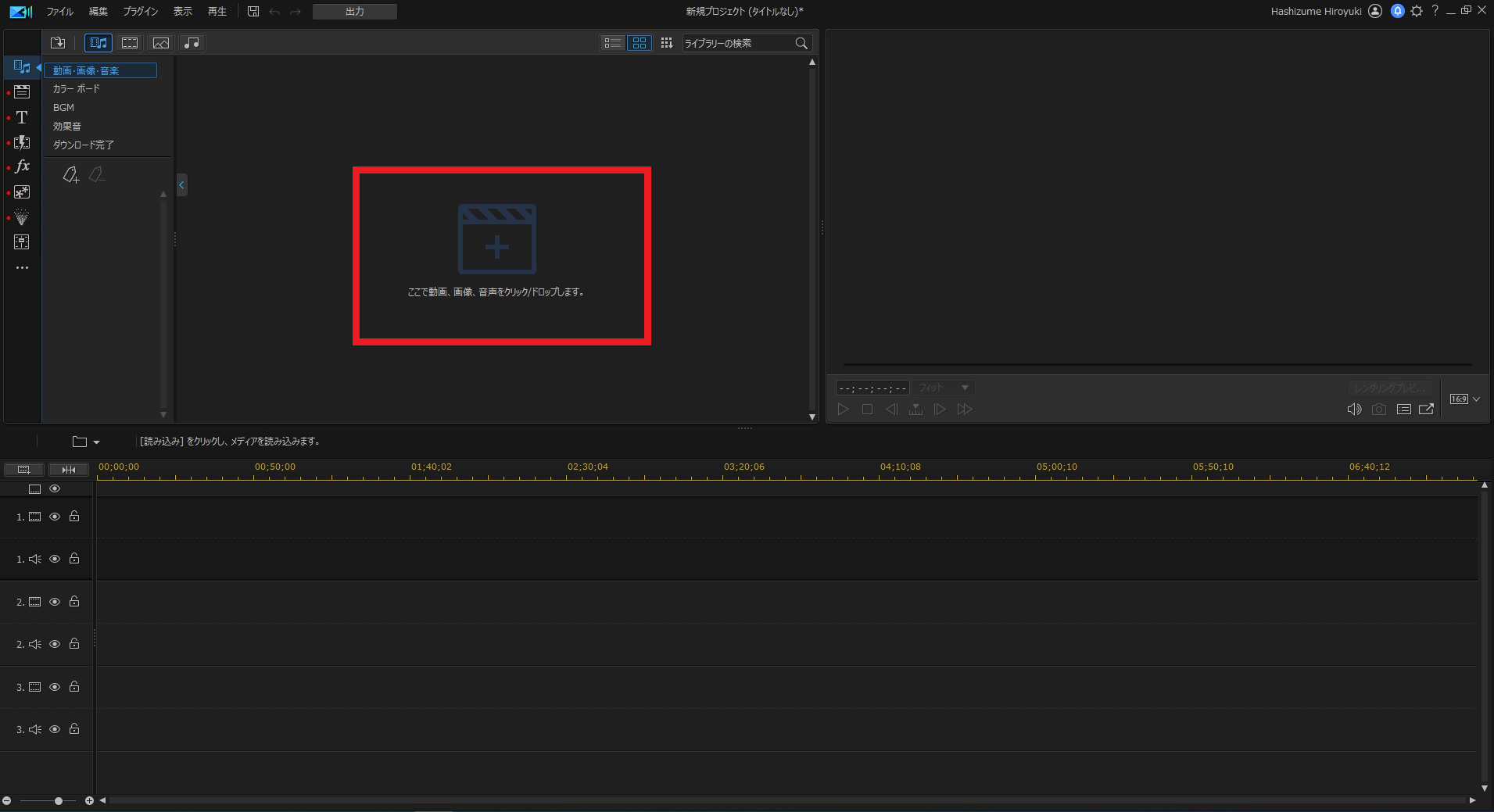Filter library to audio only

192,43
